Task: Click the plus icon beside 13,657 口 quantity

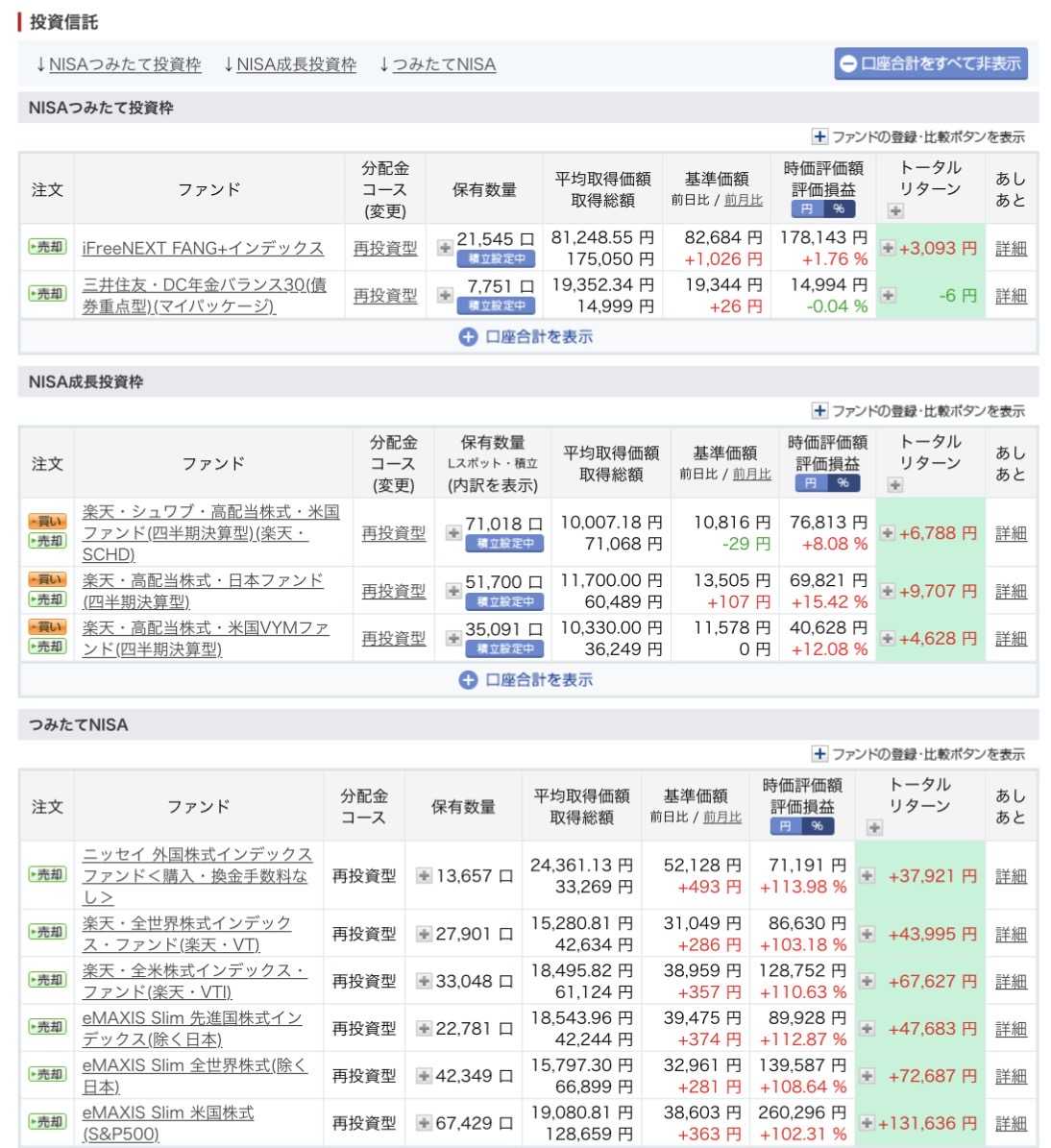Action: (x=424, y=875)
